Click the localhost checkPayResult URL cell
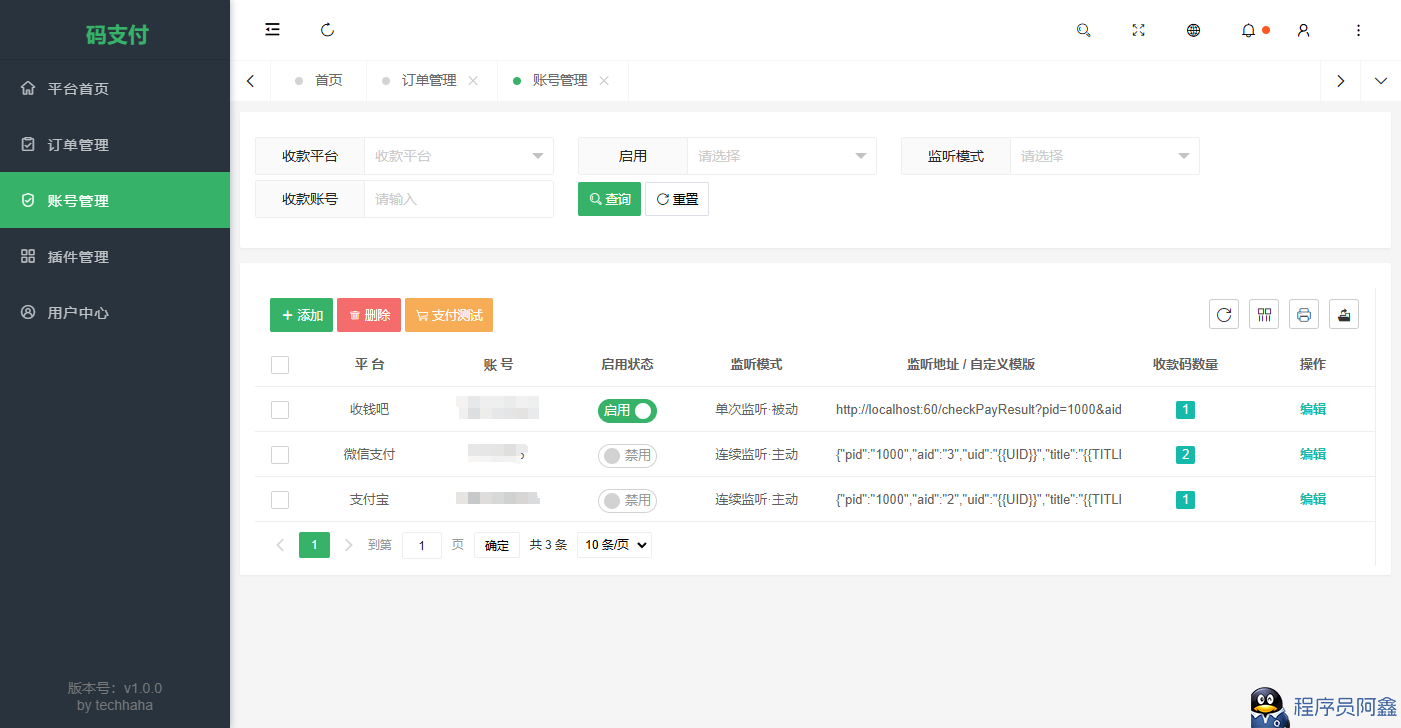The image size is (1401, 728). pyautogui.click(x=979, y=410)
